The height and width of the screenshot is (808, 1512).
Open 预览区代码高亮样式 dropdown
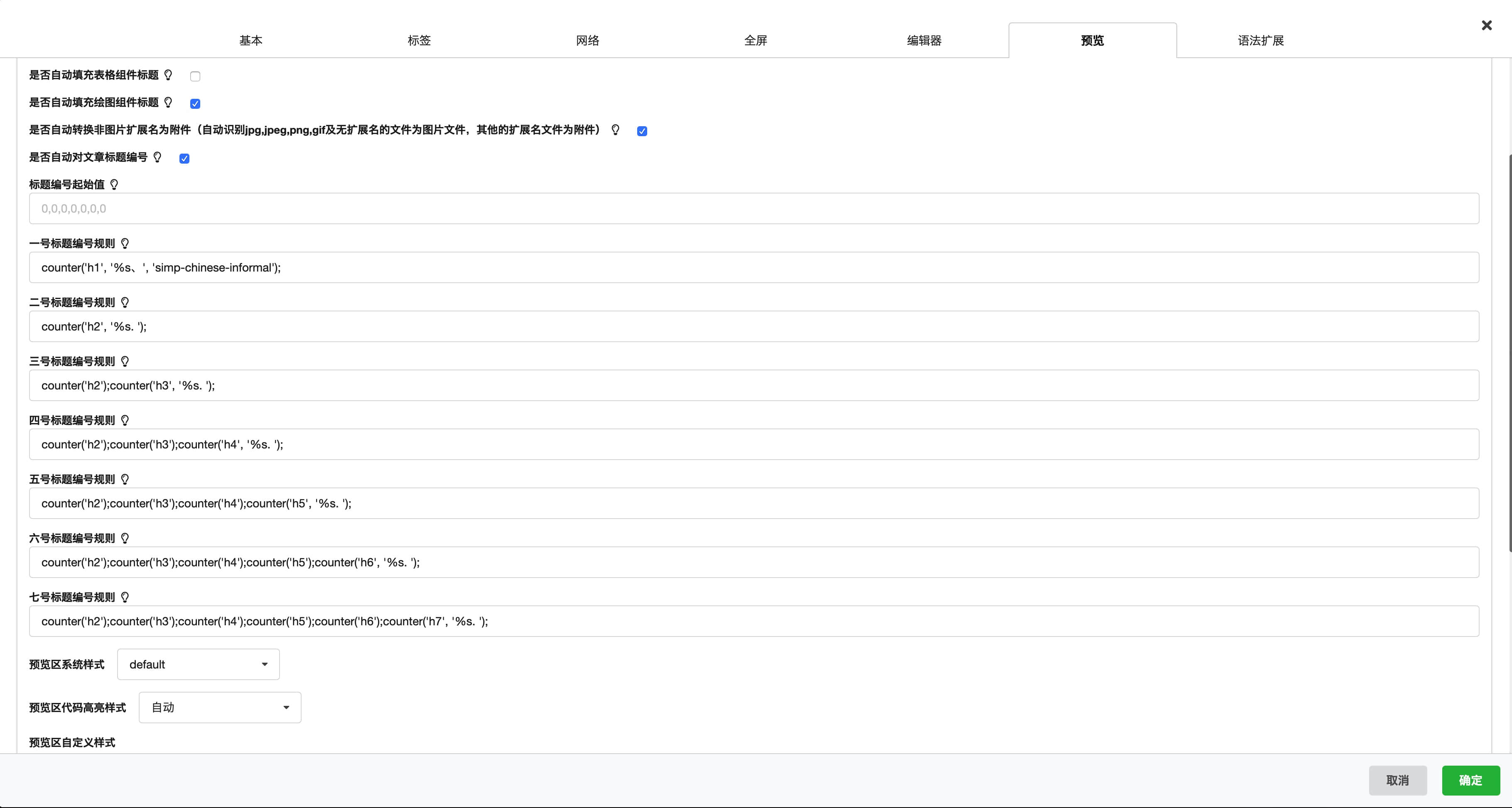click(x=219, y=707)
